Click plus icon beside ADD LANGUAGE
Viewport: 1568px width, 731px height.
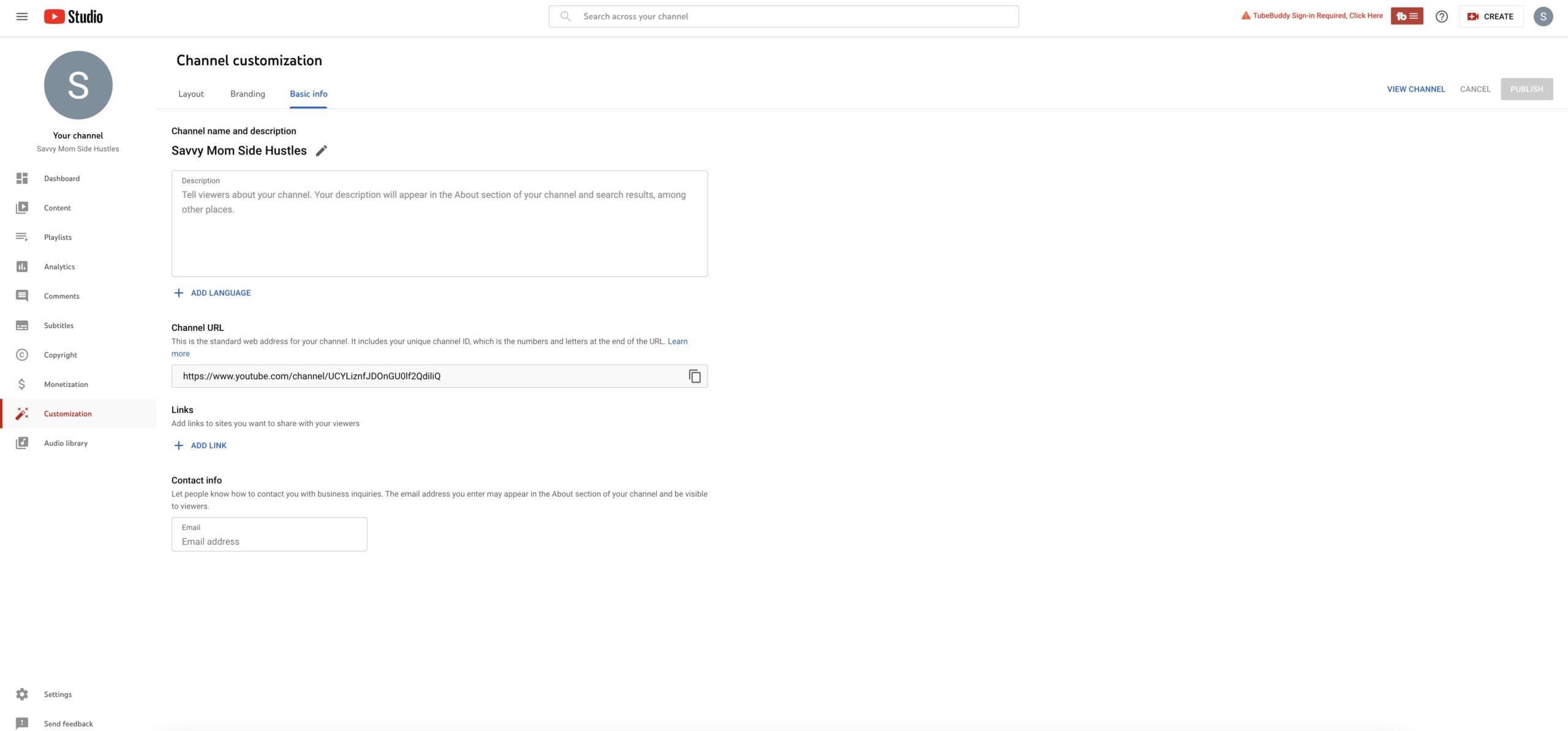tap(179, 293)
